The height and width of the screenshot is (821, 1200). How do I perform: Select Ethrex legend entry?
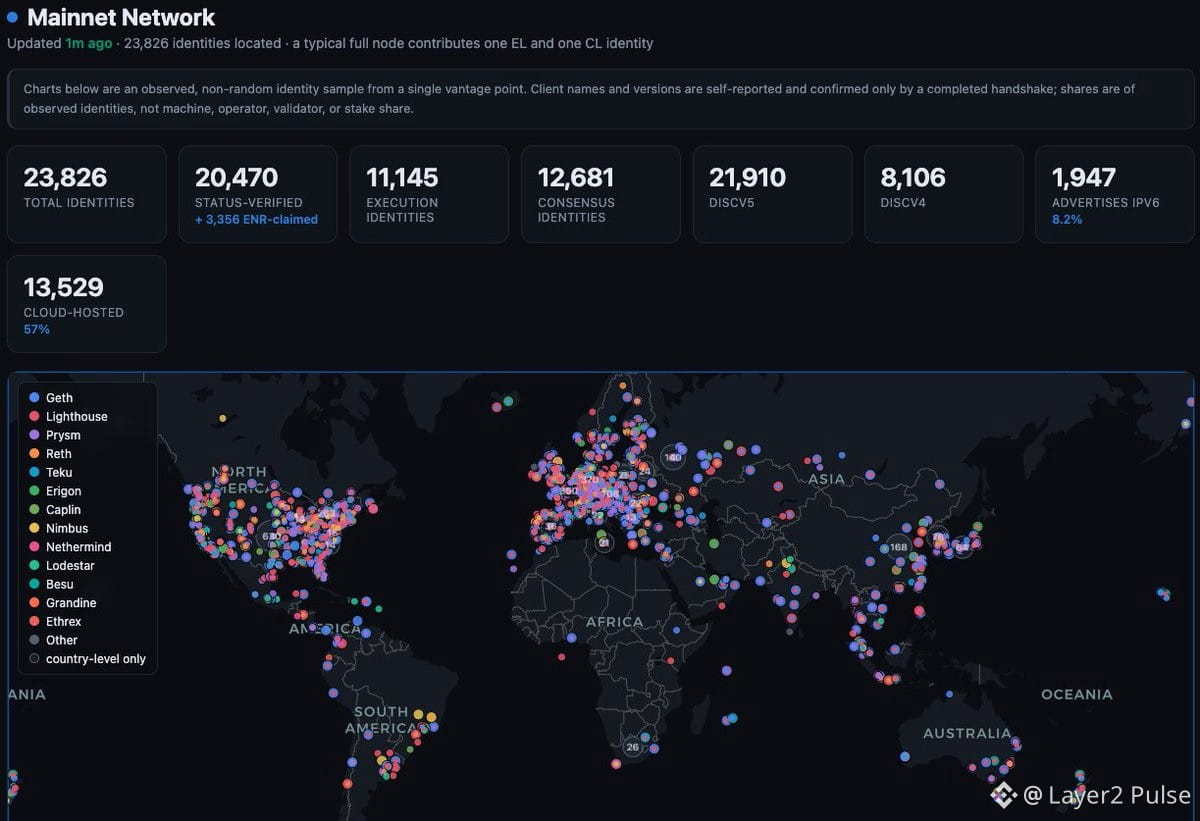(x=55, y=622)
